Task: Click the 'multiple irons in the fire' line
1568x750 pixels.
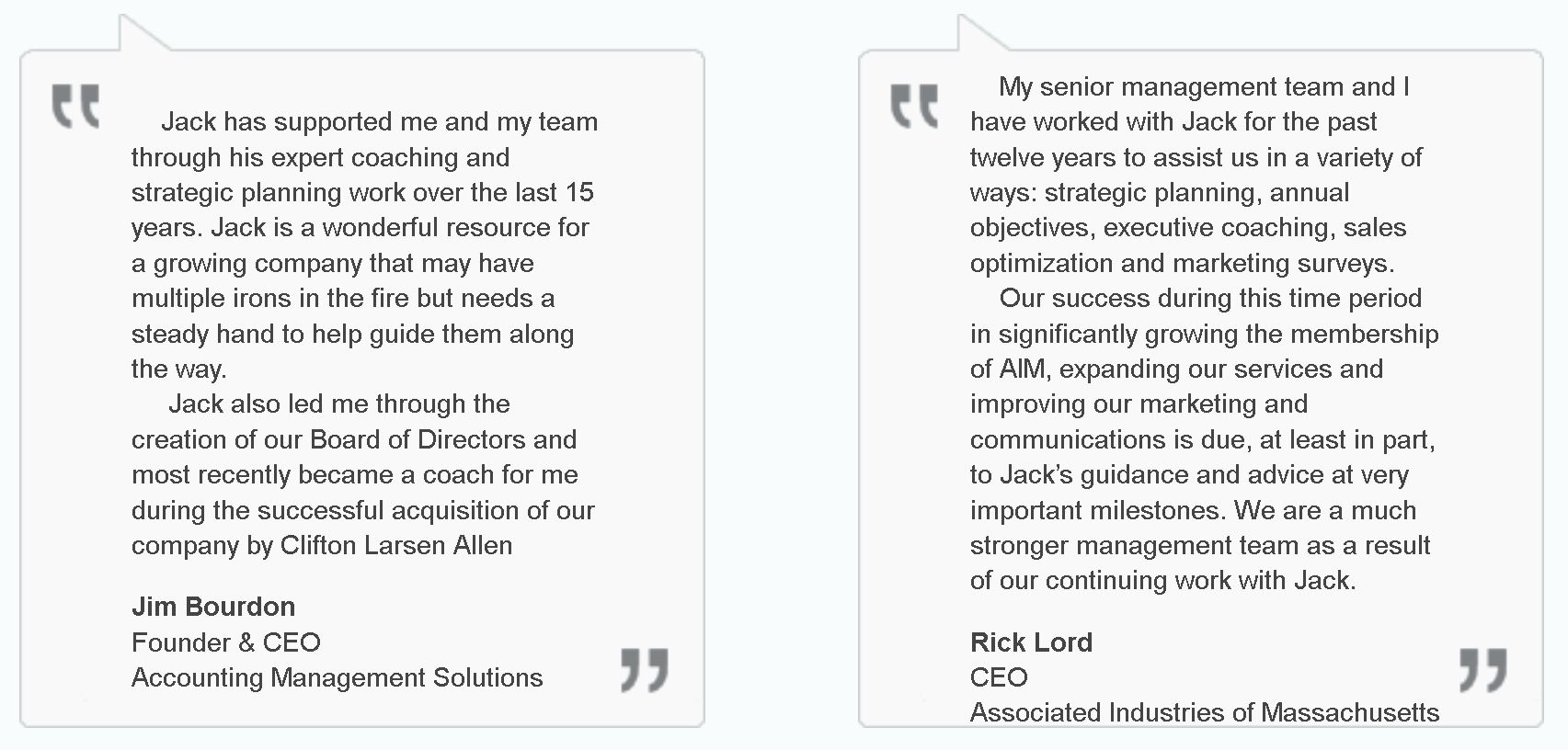Action: coord(343,298)
